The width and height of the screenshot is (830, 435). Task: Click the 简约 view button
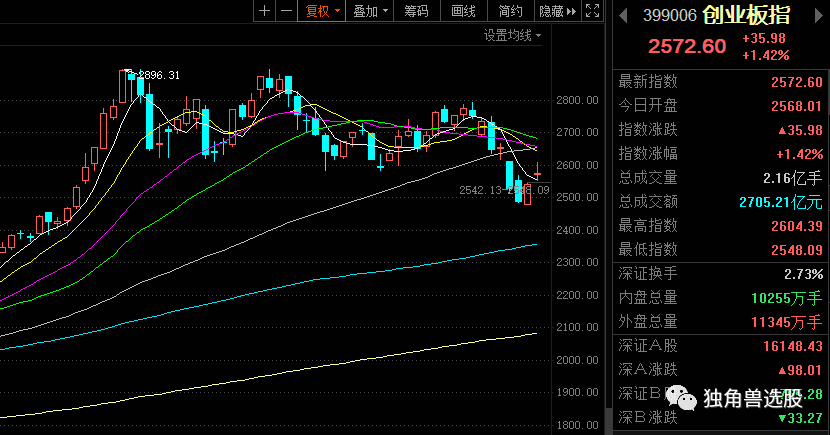coord(510,11)
